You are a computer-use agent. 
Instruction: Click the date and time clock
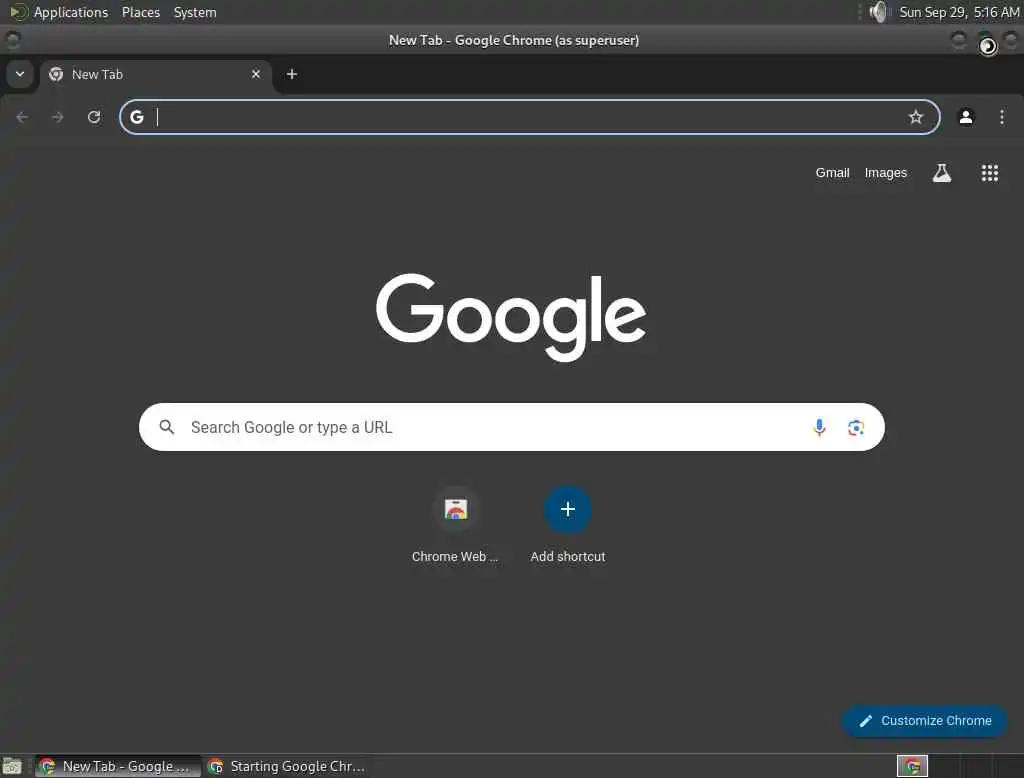(959, 12)
